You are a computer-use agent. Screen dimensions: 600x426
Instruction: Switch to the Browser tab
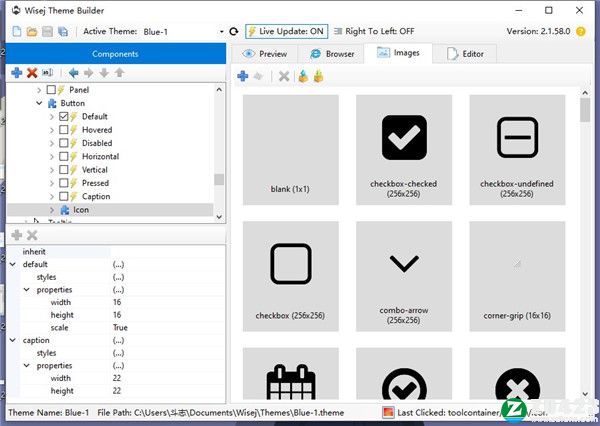coord(332,54)
